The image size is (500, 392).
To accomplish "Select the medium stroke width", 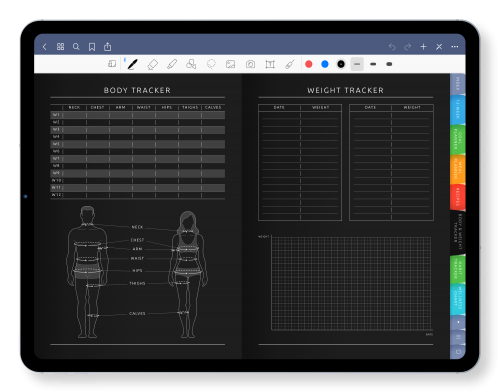I will tap(373, 64).
